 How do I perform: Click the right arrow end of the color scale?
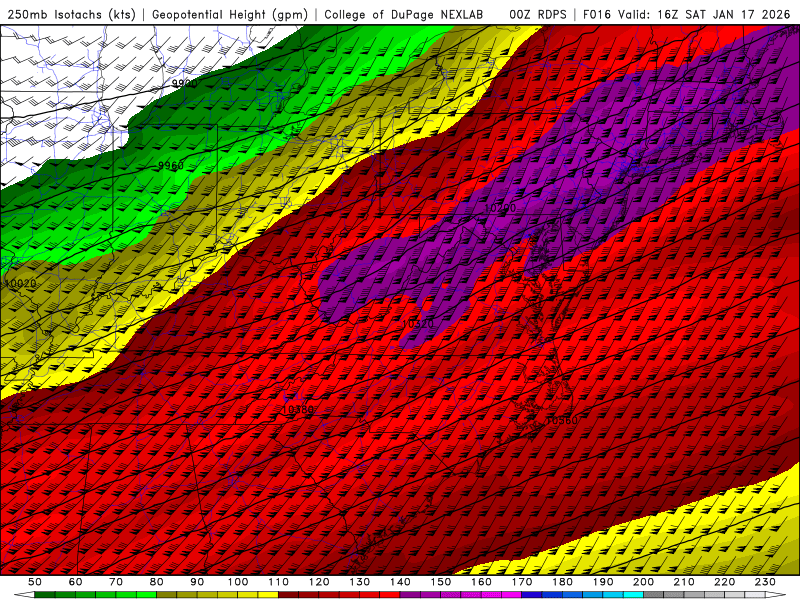(775, 595)
